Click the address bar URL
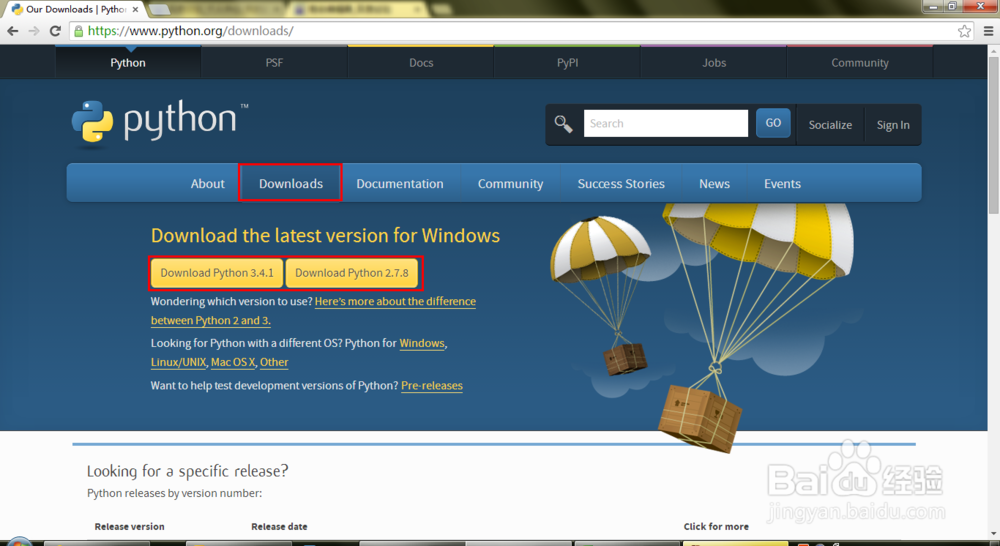This screenshot has width=1000, height=546. 190,31
